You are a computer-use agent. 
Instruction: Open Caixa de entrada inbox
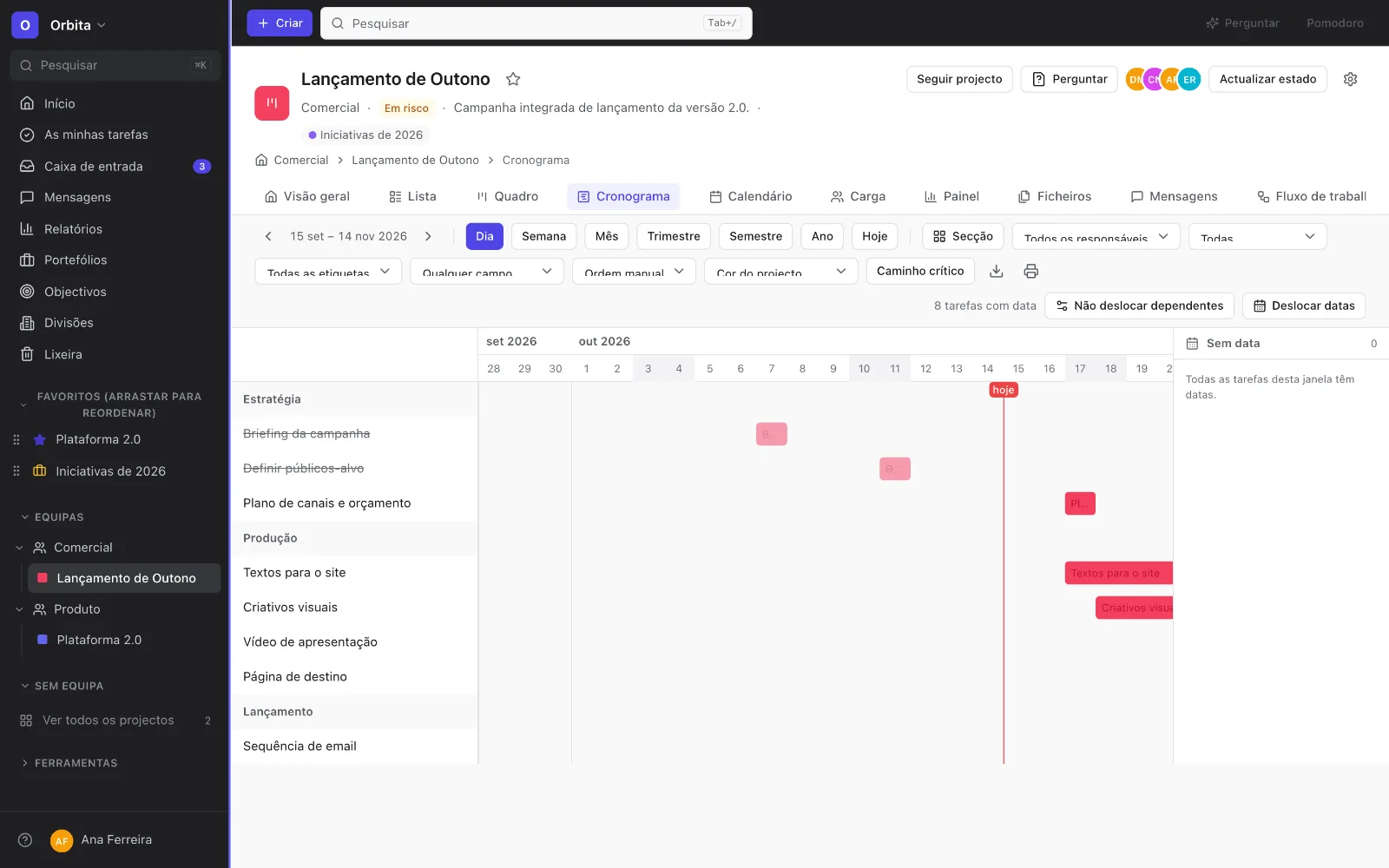(x=115, y=166)
